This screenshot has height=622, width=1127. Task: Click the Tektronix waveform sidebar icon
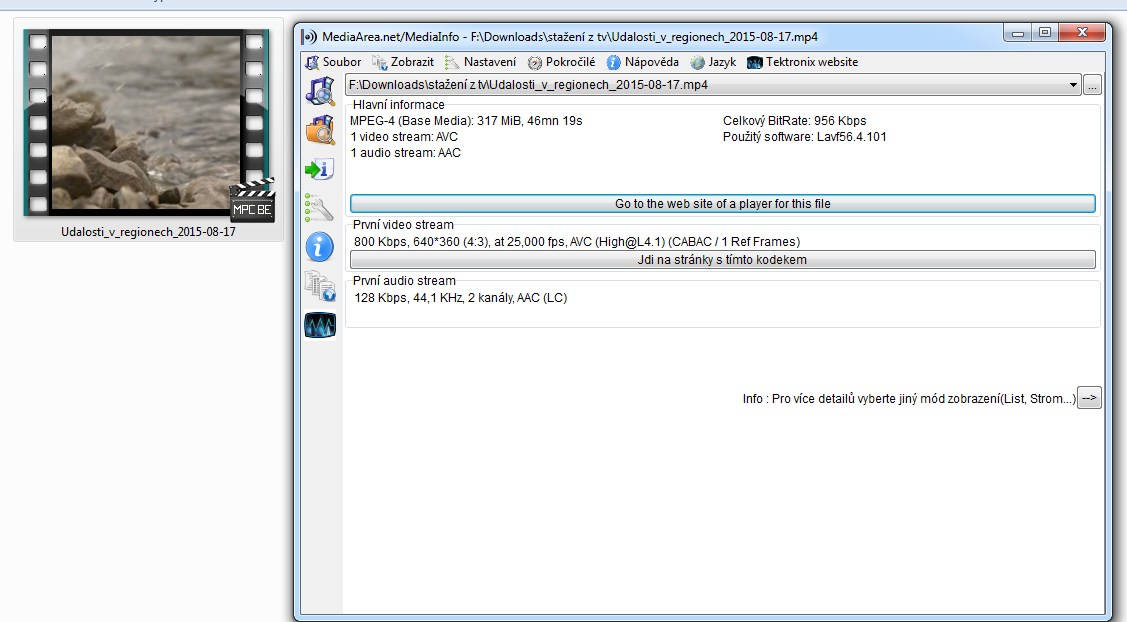[x=320, y=325]
